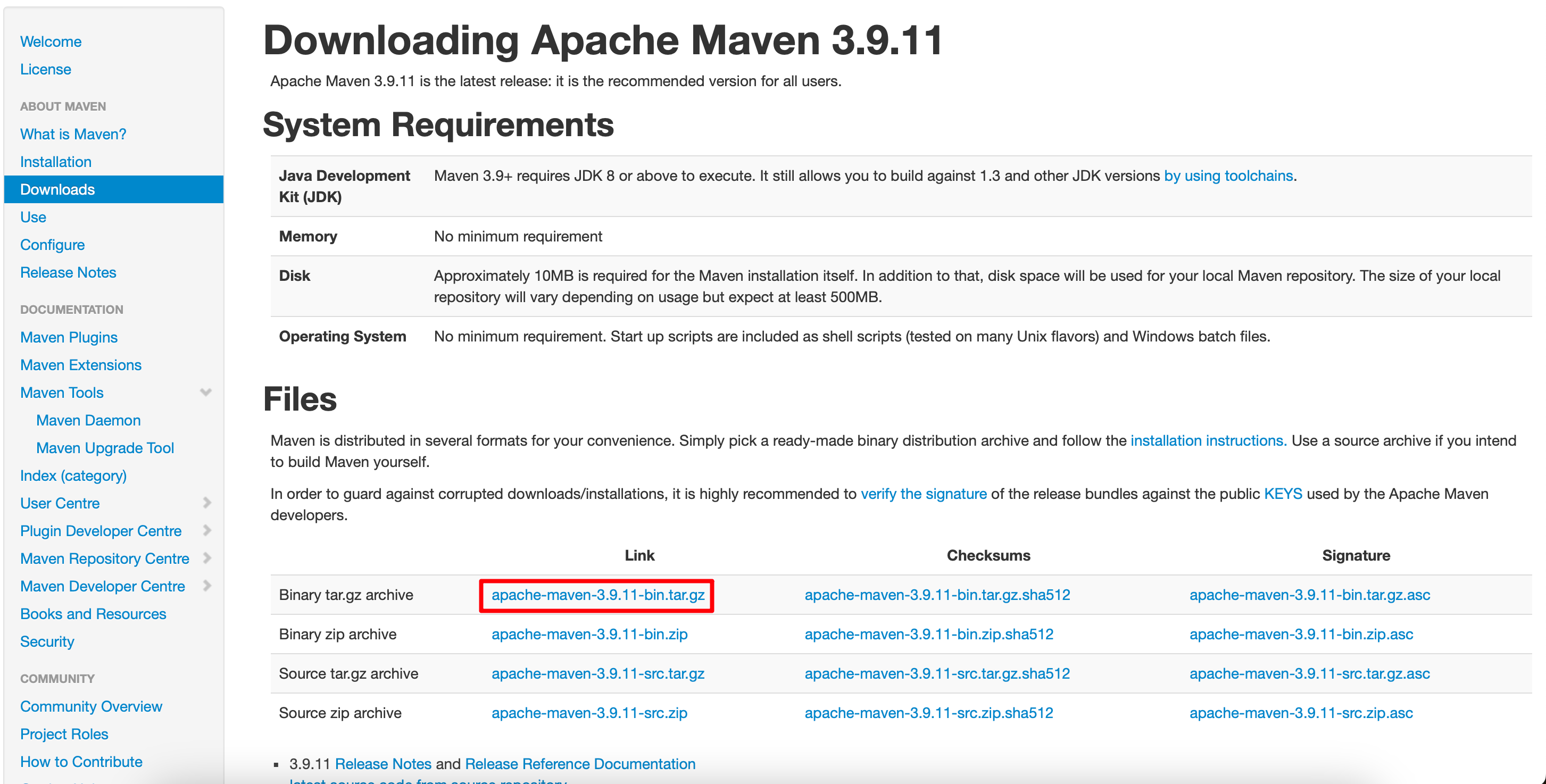
Task: Go to the Installation sidebar page
Action: 56,162
